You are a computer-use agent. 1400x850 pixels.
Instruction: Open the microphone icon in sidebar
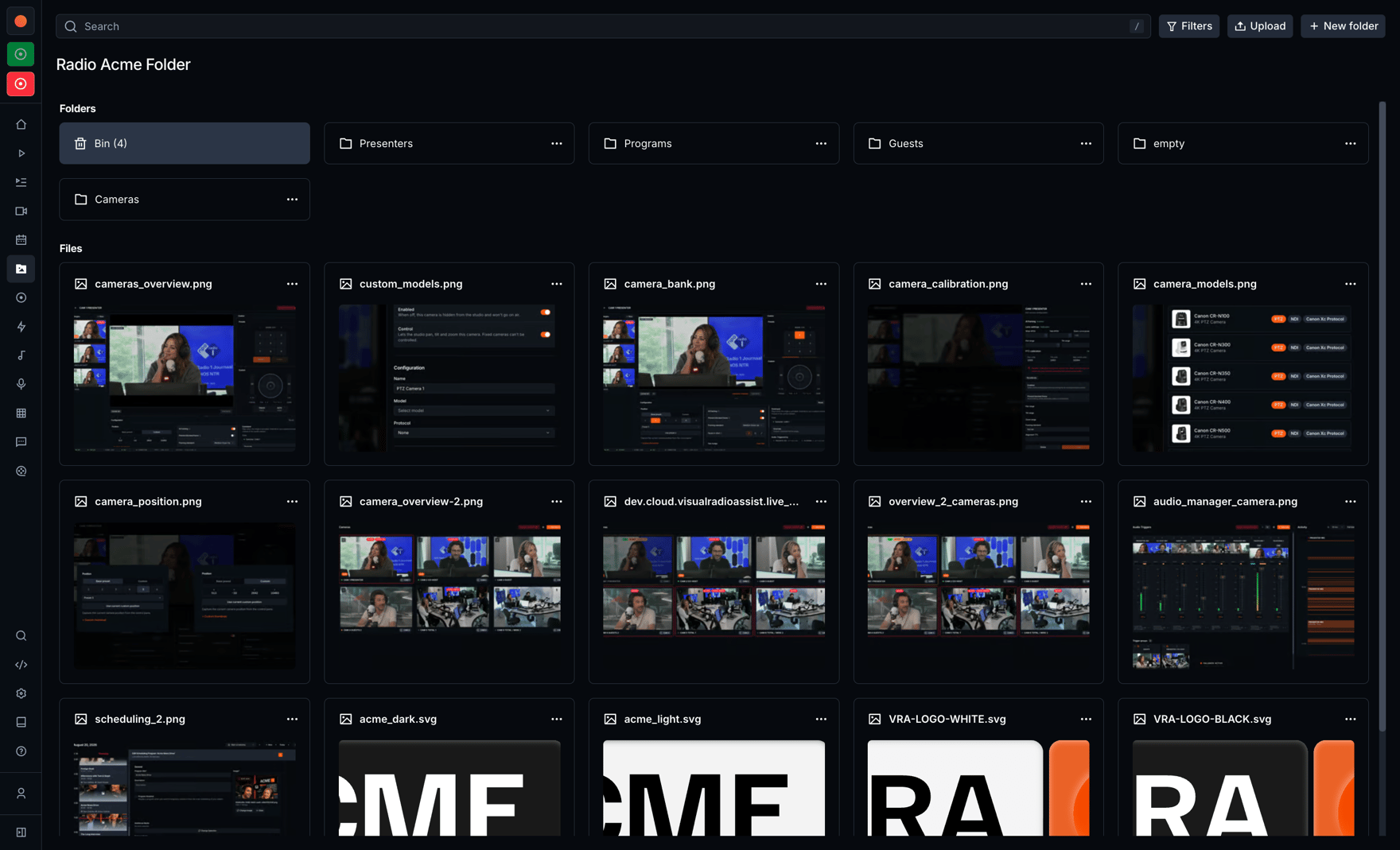[21, 384]
